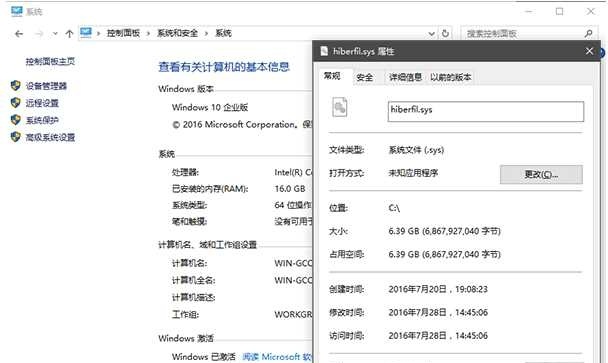
Task: Open the 阅读 Microsoft 软件 license link
Action: 277,357
